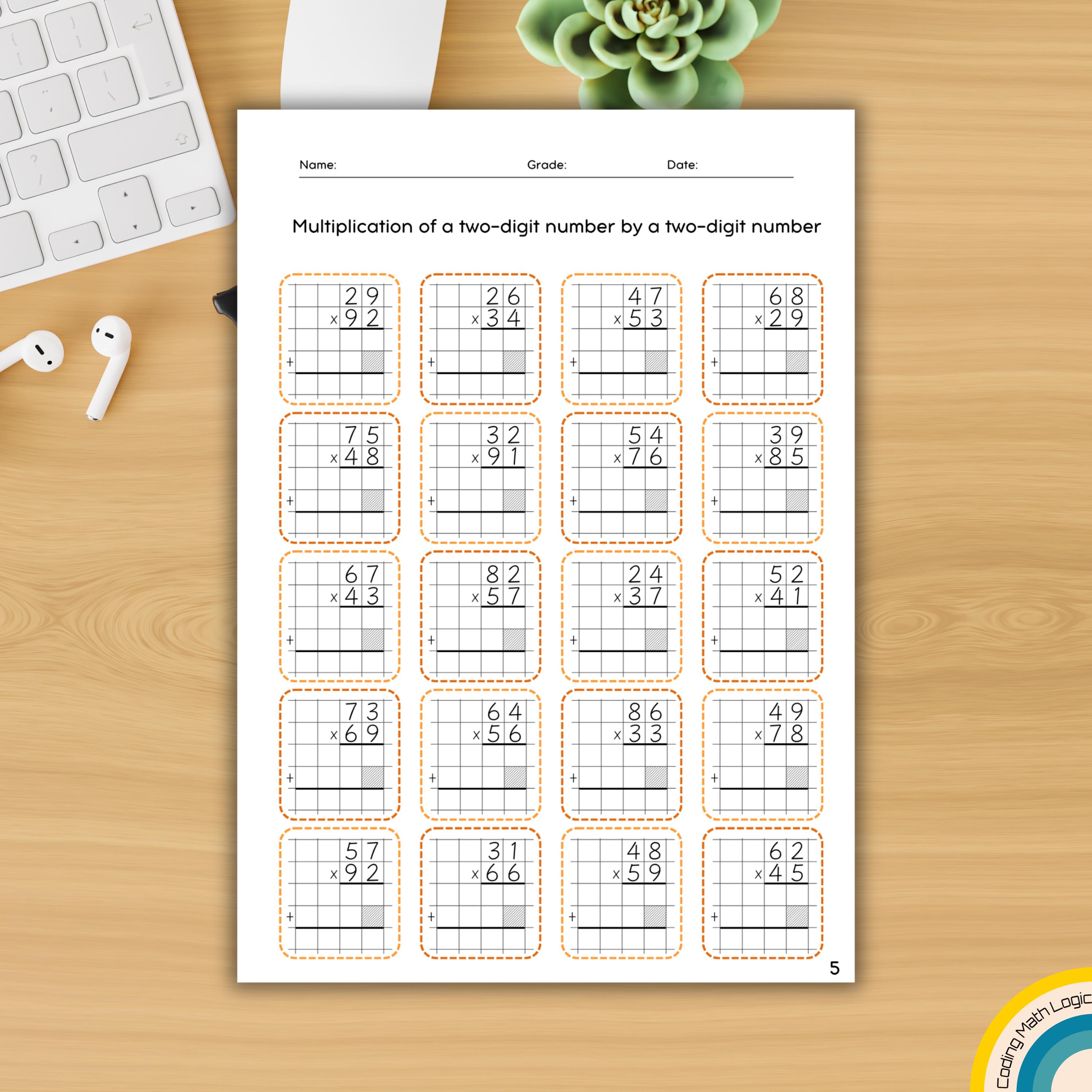Select the 24 x 37 problem card
The height and width of the screenshot is (1092, 1092).
click(x=622, y=617)
